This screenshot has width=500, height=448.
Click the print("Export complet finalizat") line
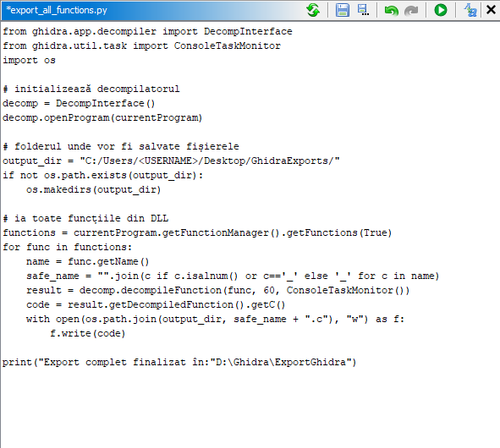[179, 362]
